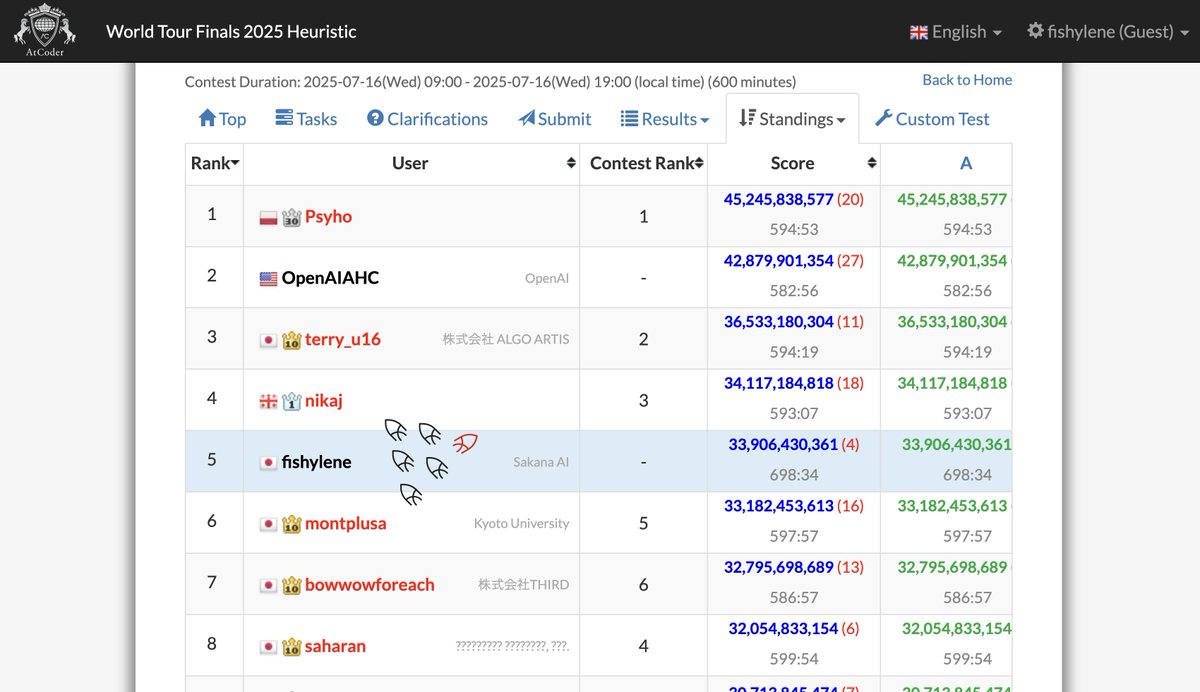This screenshot has width=1200, height=692.
Task: Sort by the Rank column header
Action: [214, 163]
